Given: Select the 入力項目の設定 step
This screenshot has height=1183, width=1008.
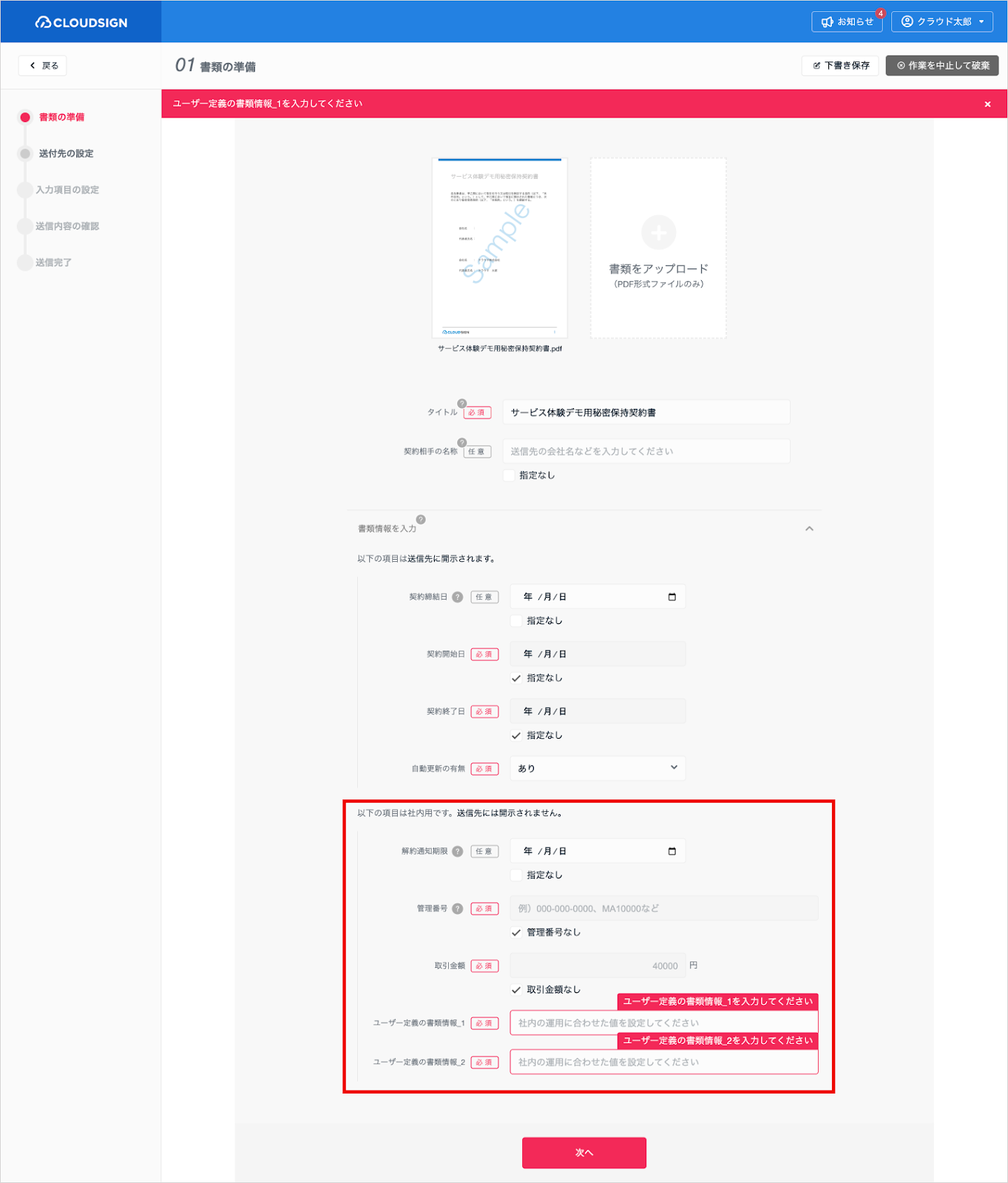Looking at the screenshot, I should coord(67,190).
